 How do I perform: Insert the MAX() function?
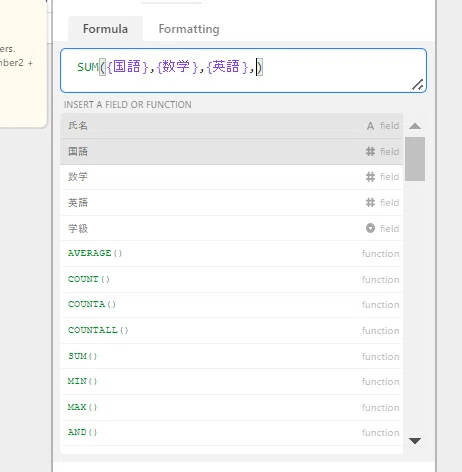coord(231,407)
